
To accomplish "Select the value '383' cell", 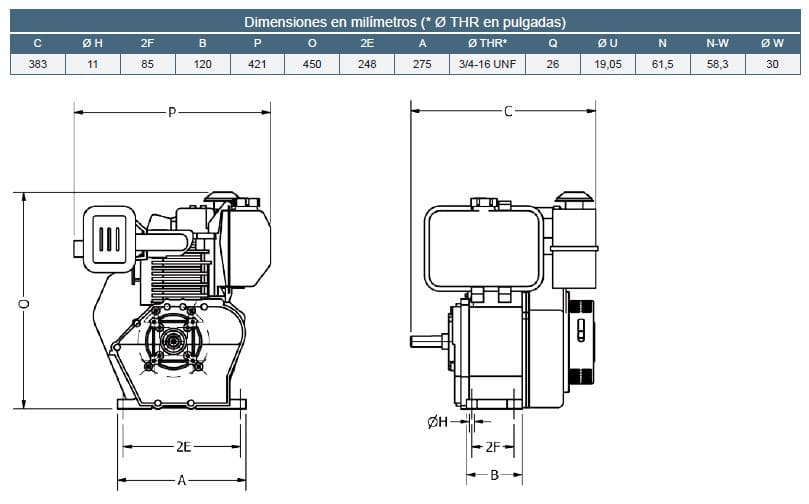I will (x=38, y=64).
